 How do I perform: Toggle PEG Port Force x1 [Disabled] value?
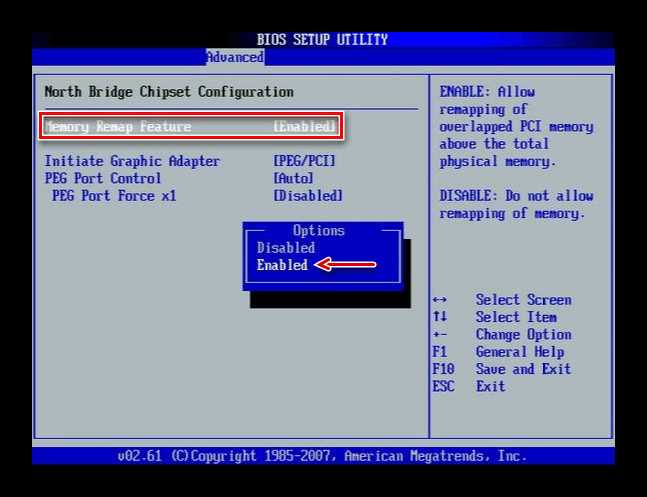click(x=308, y=196)
